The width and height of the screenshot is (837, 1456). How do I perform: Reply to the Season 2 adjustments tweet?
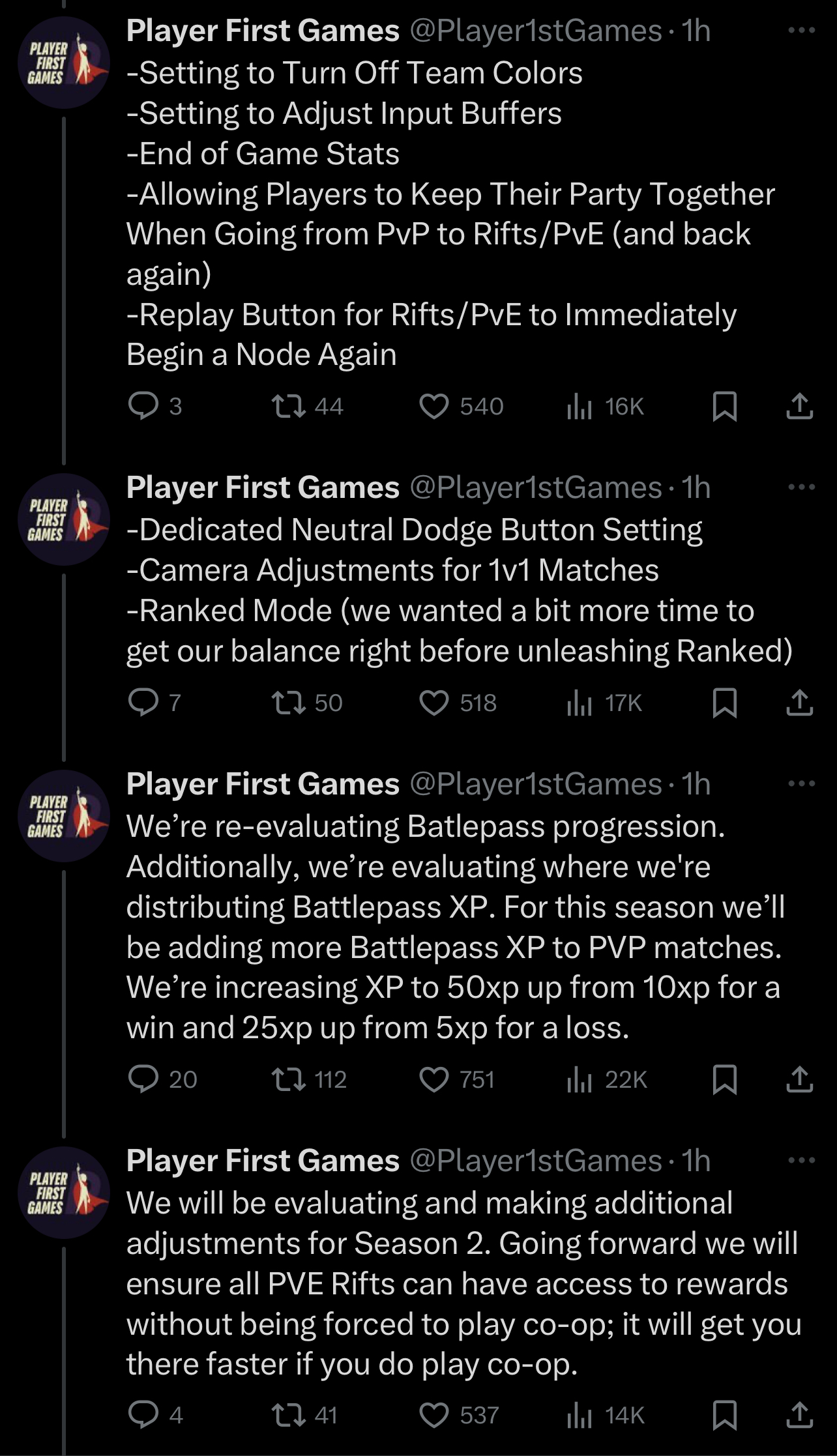click(x=155, y=1415)
